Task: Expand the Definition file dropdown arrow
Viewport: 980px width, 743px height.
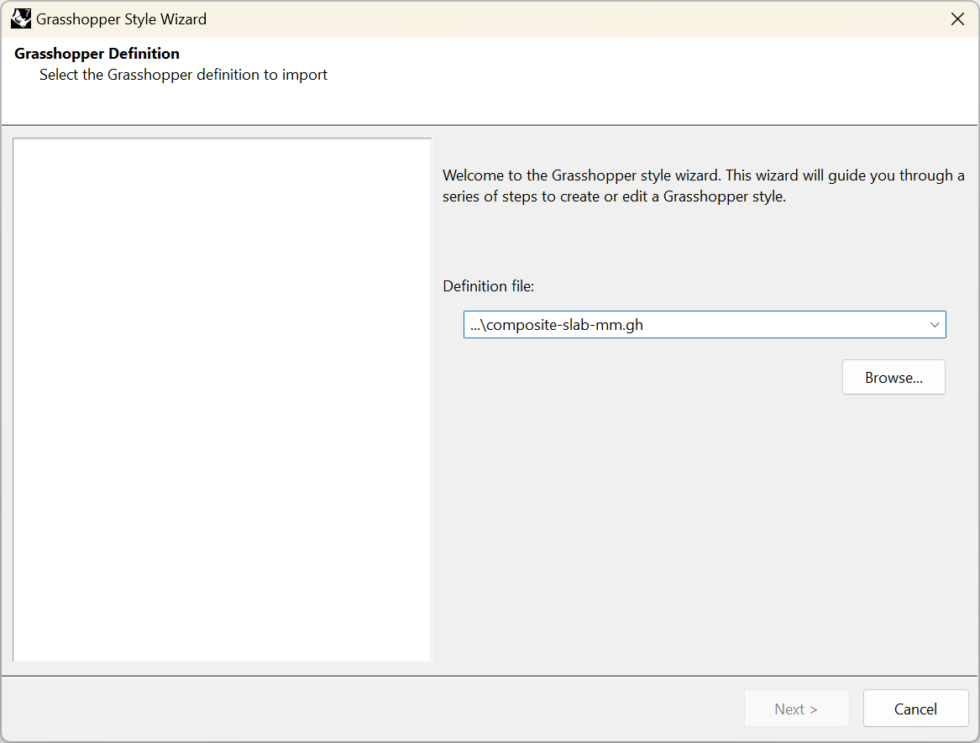Action: (934, 325)
